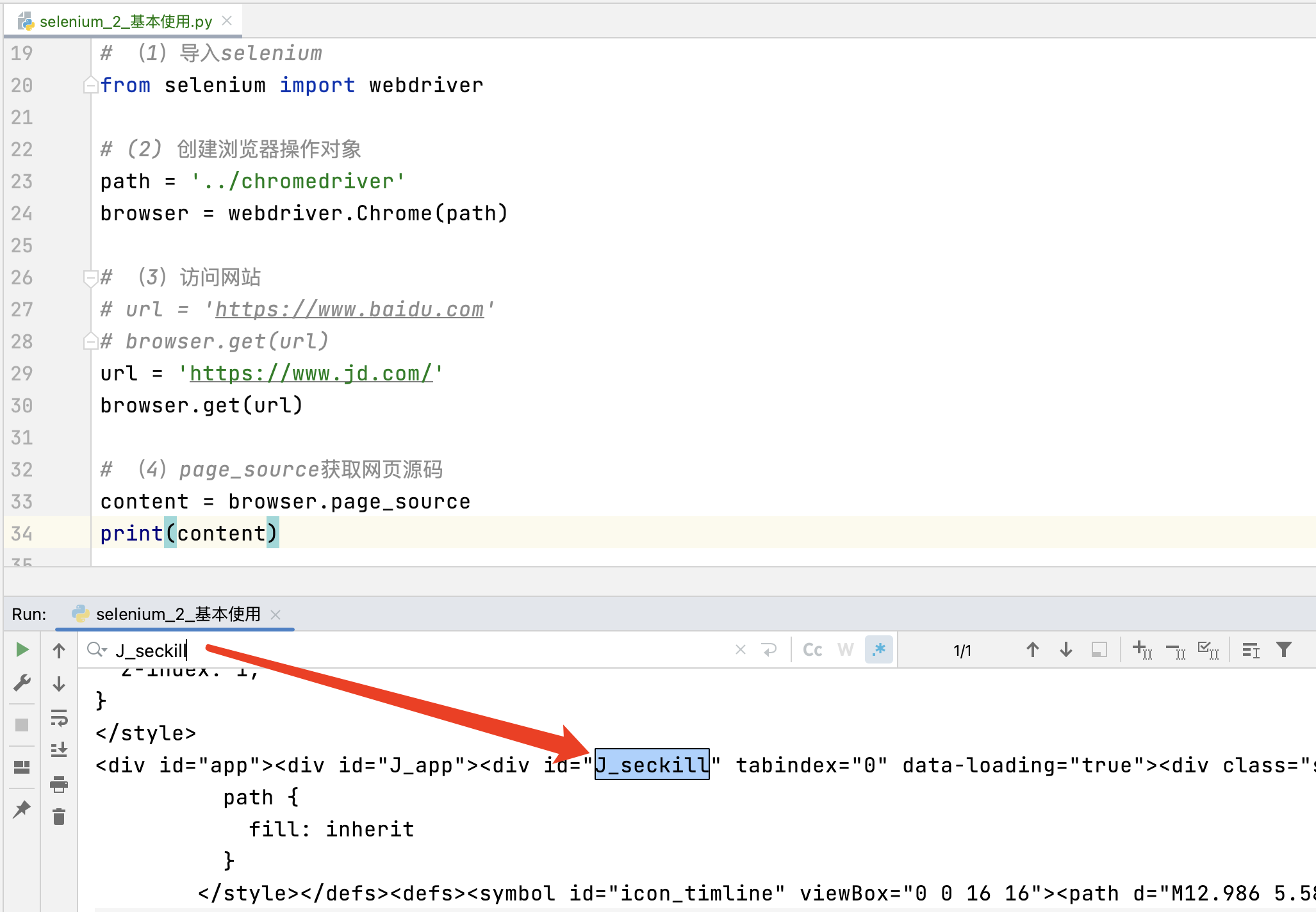Collapse comment fold at line 26

pos(90,277)
